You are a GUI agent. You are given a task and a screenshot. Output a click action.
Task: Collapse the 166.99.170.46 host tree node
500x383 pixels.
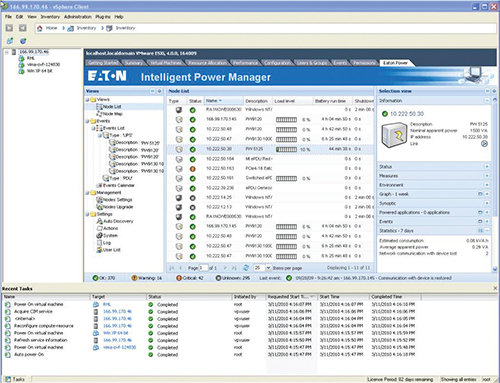pyautogui.click(x=6, y=52)
